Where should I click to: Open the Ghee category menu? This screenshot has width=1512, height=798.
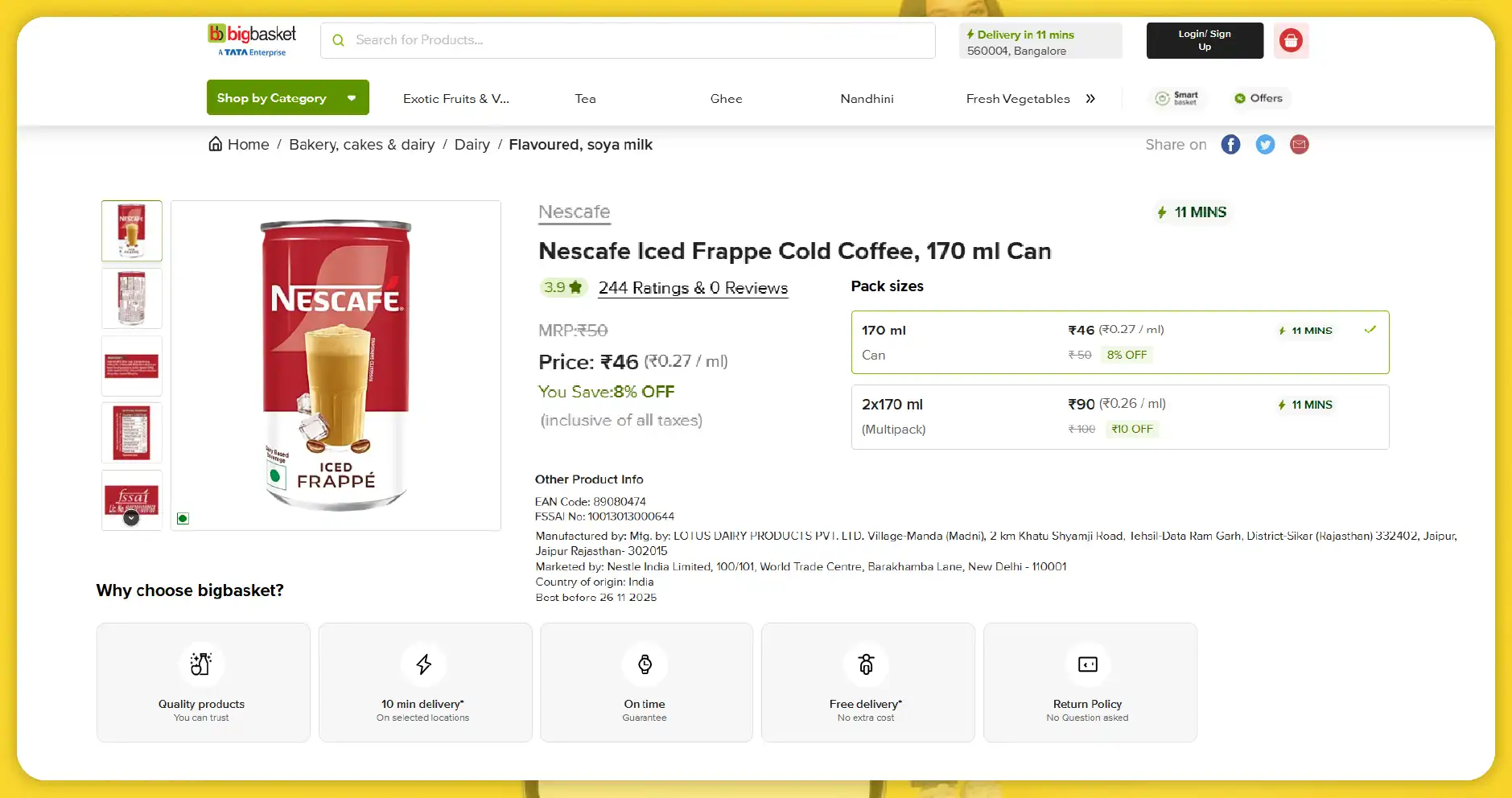tap(726, 99)
